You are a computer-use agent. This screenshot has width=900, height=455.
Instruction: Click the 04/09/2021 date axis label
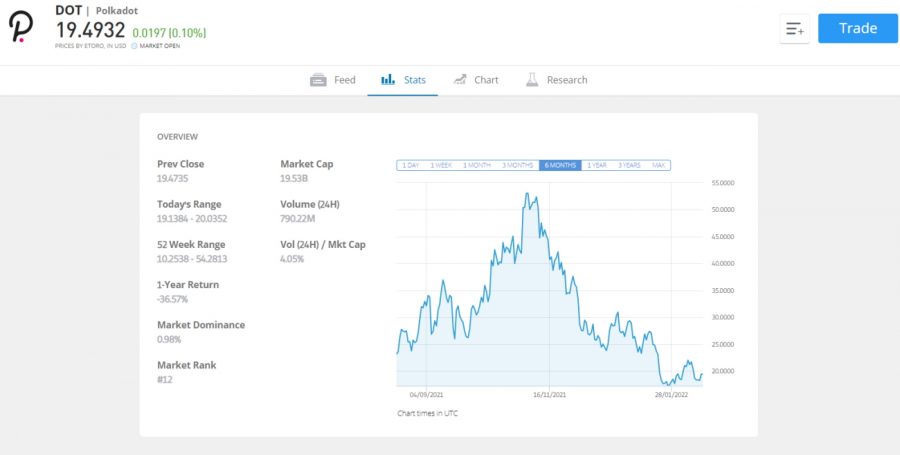tap(426, 395)
